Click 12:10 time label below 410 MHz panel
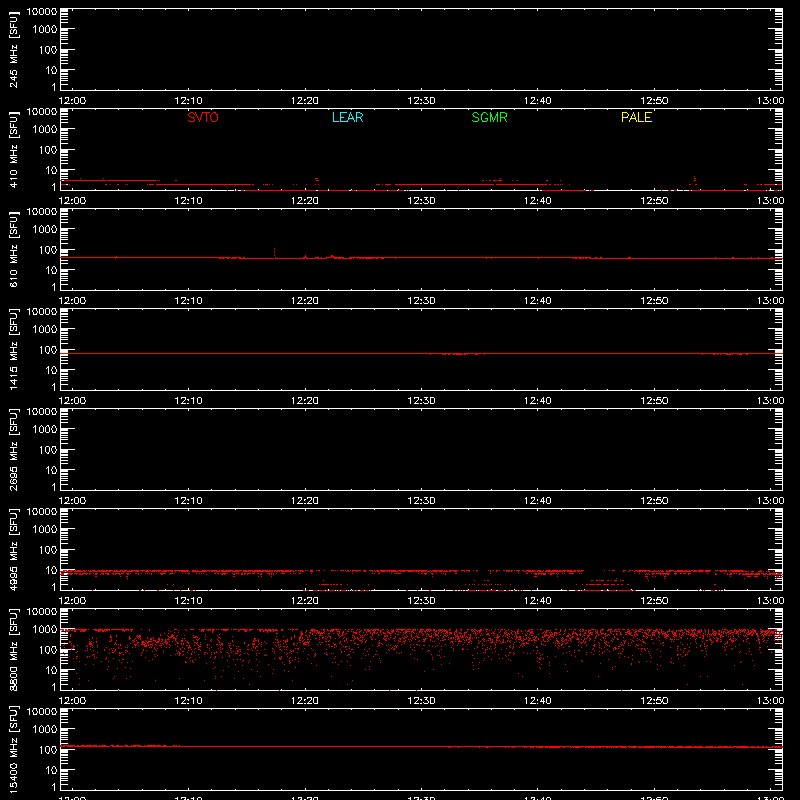This screenshot has height=800, width=800. 188,201
